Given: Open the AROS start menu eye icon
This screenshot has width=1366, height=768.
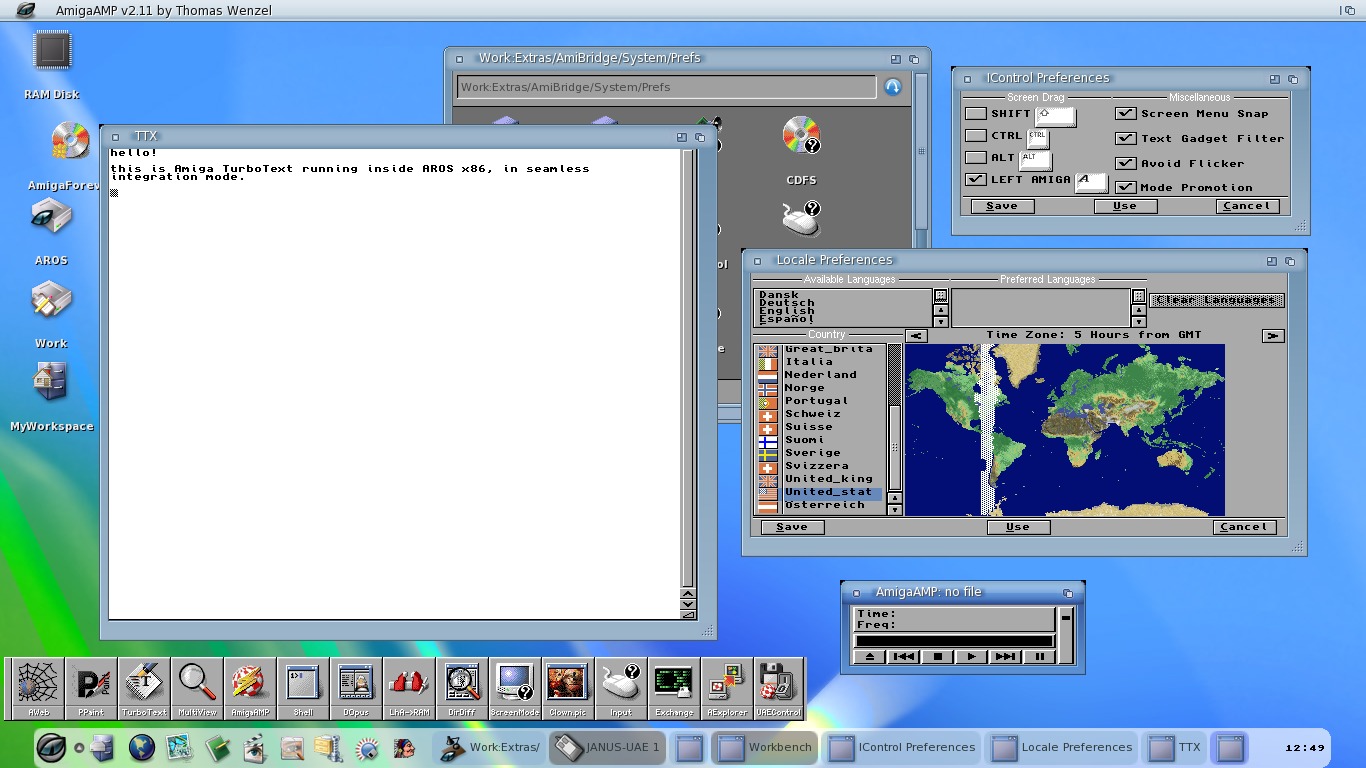Looking at the screenshot, I should (x=52, y=747).
